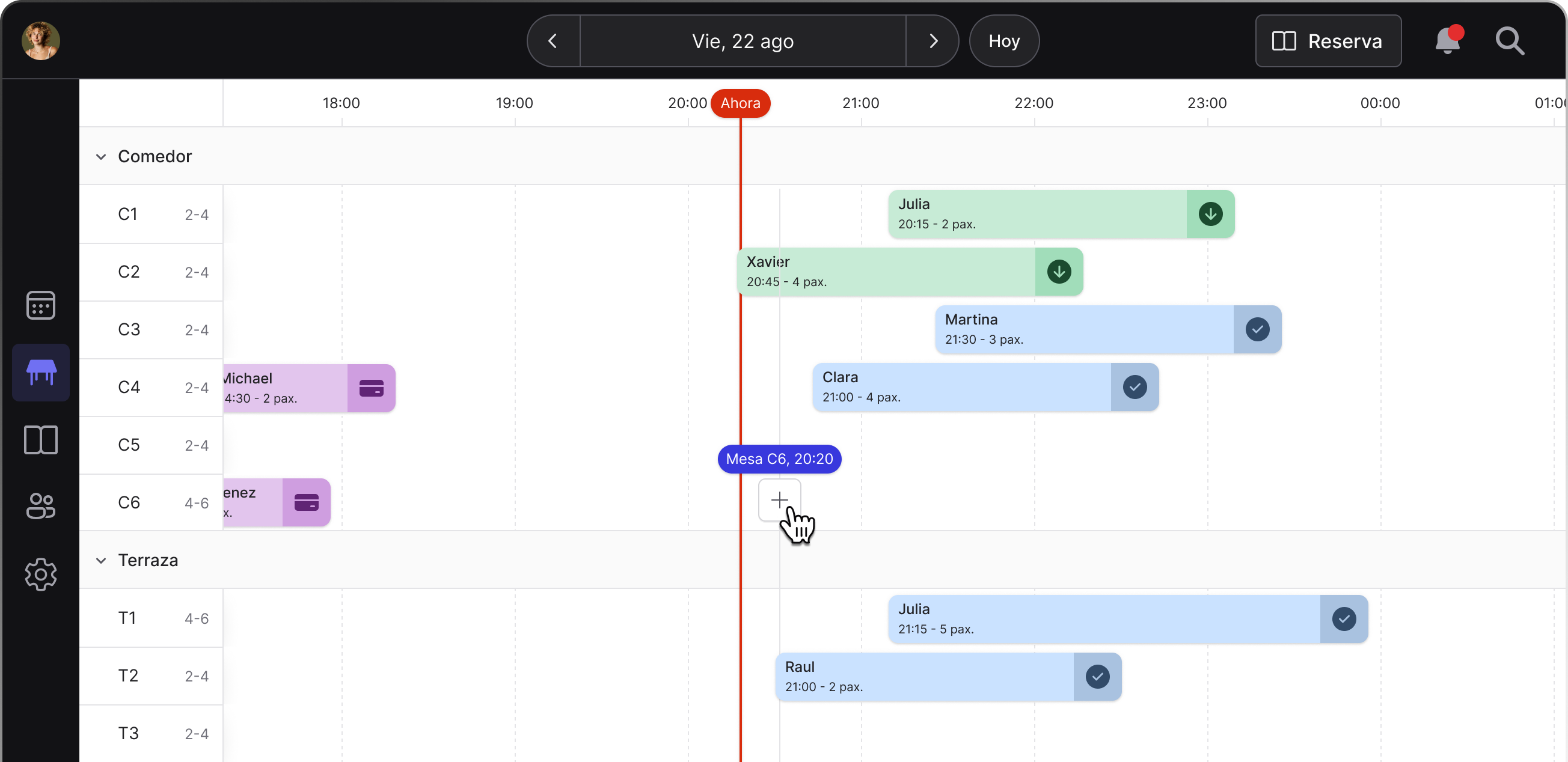Toggle confirmed checkmark on Martina's reservation
Screen dimensions: 1568x762
point(1257,329)
